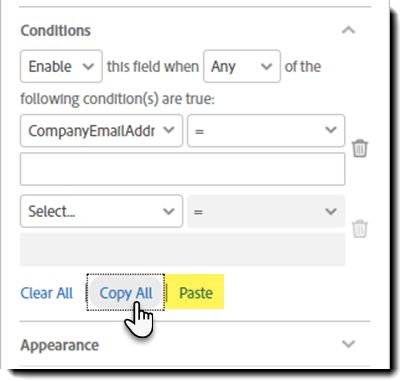Collapse the Conditions section using up chevron

[x=349, y=30]
